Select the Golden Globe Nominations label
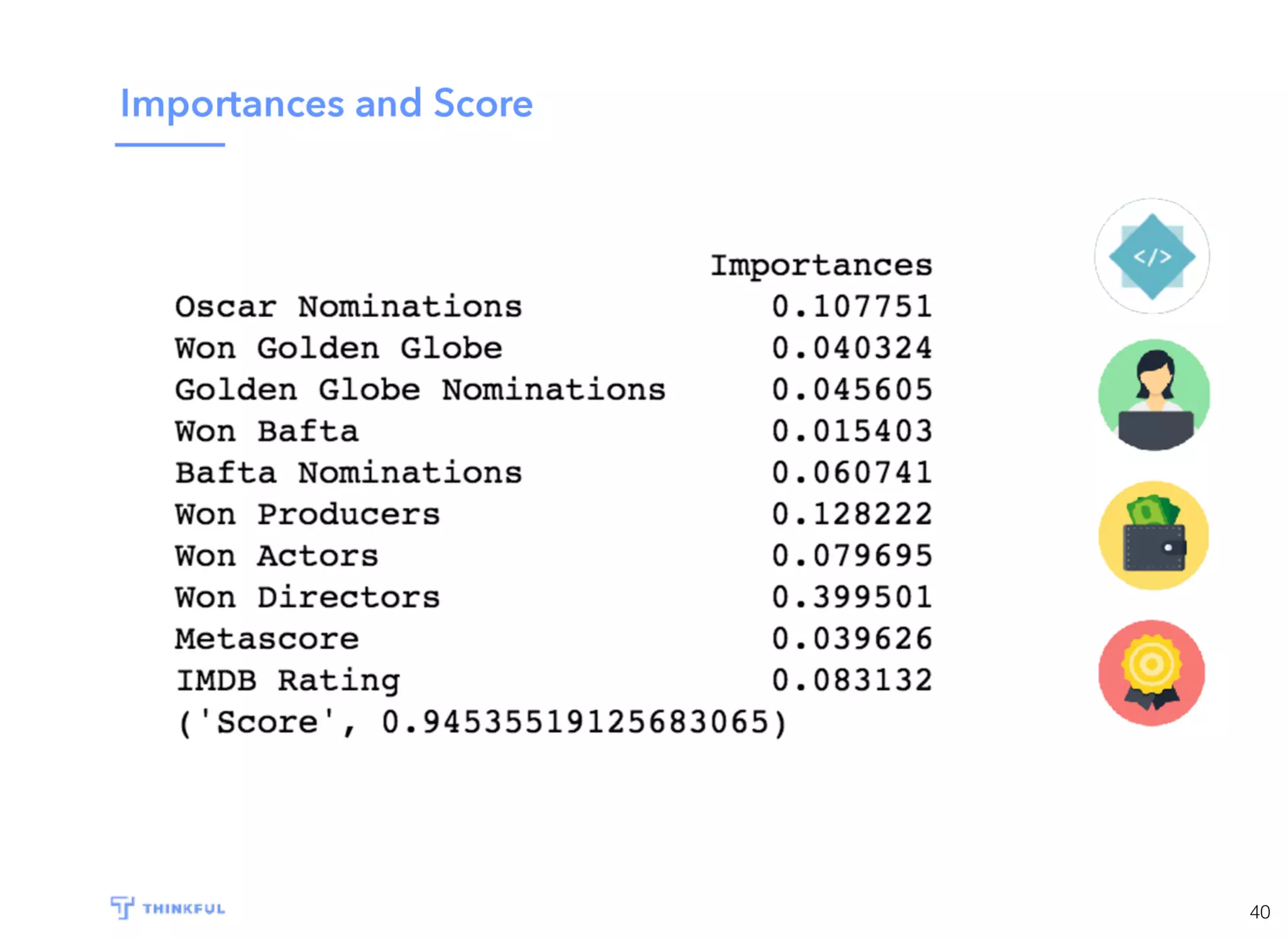Viewport: 1288px width, 940px height. [419, 390]
